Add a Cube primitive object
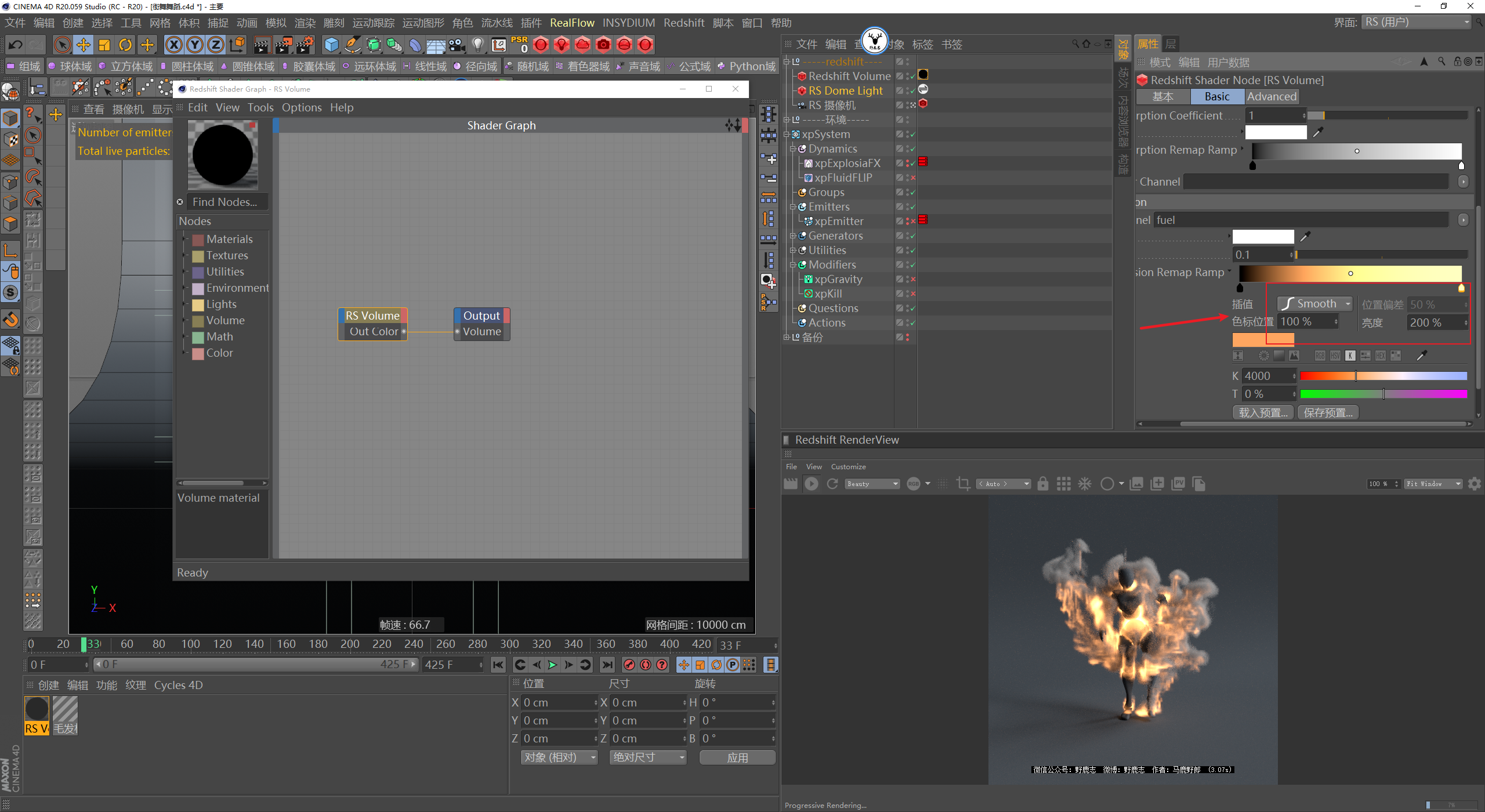Screen dimensions: 1485x812 pos(331,45)
